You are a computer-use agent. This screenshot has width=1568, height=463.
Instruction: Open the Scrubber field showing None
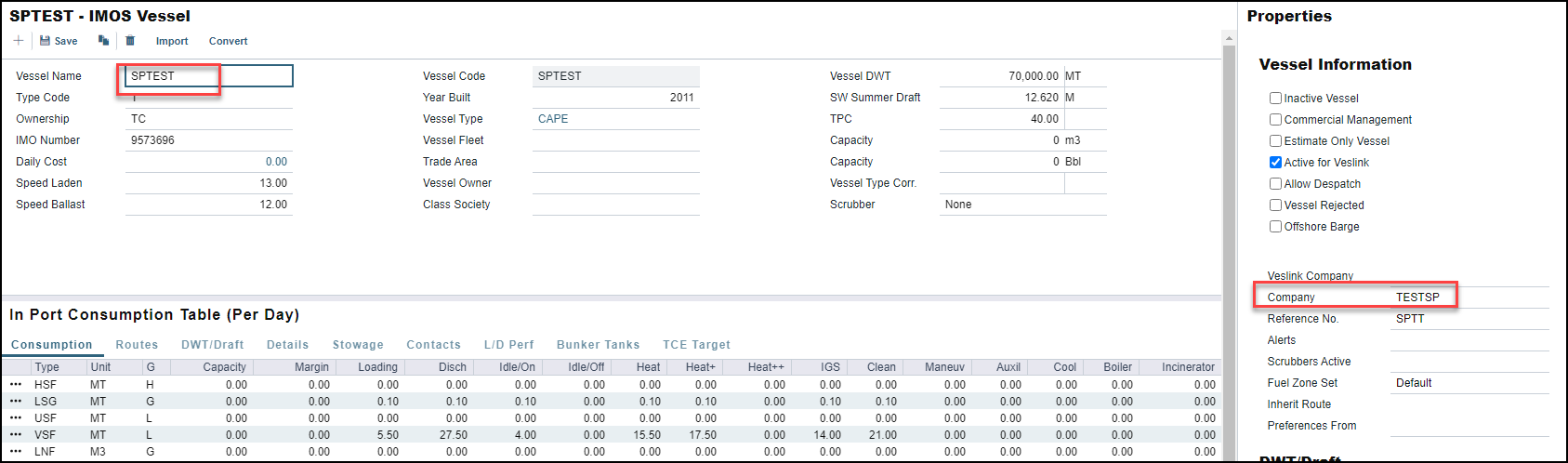(1021, 205)
